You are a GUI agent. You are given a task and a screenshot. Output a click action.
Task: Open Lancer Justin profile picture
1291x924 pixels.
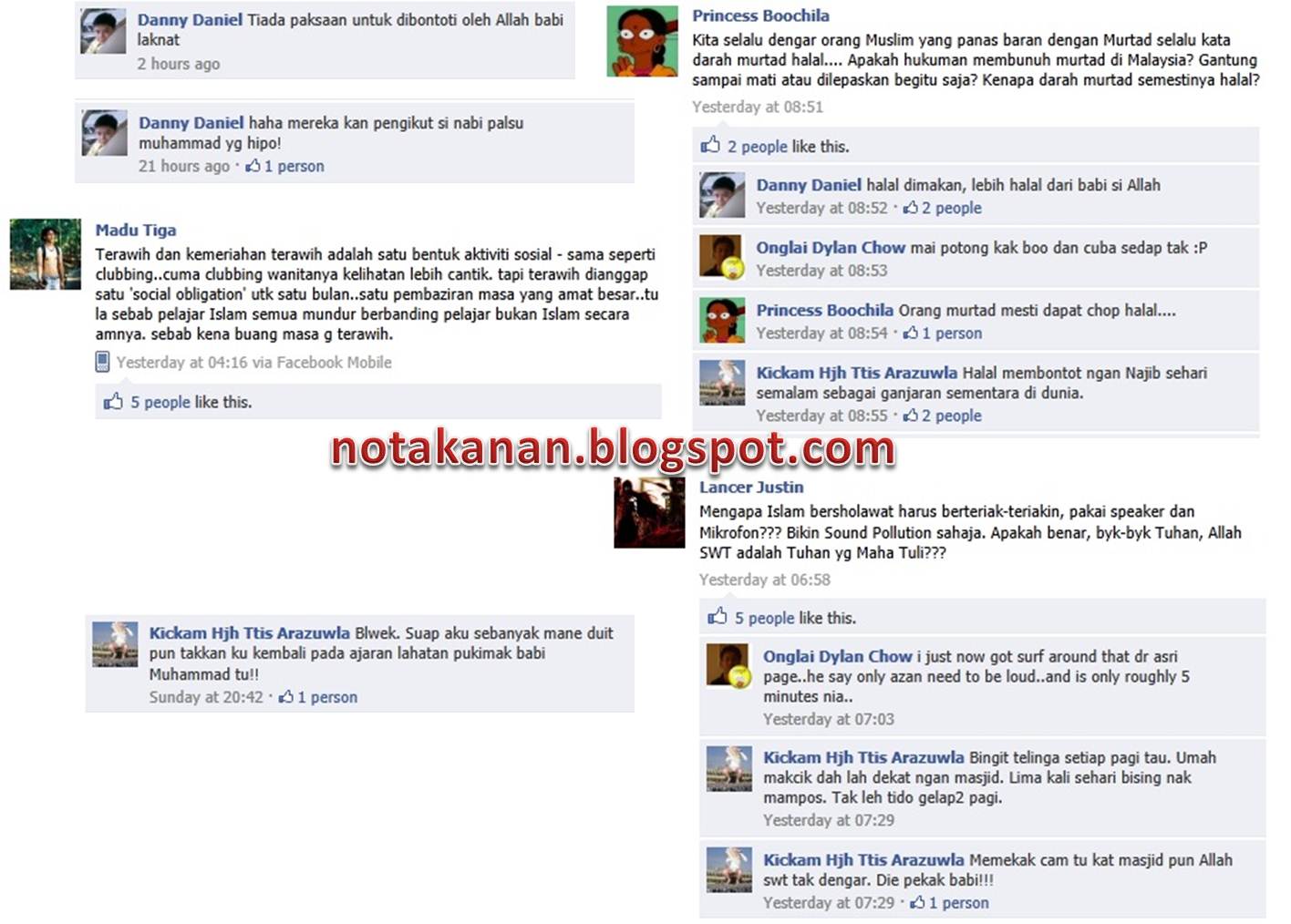pyautogui.click(x=649, y=512)
